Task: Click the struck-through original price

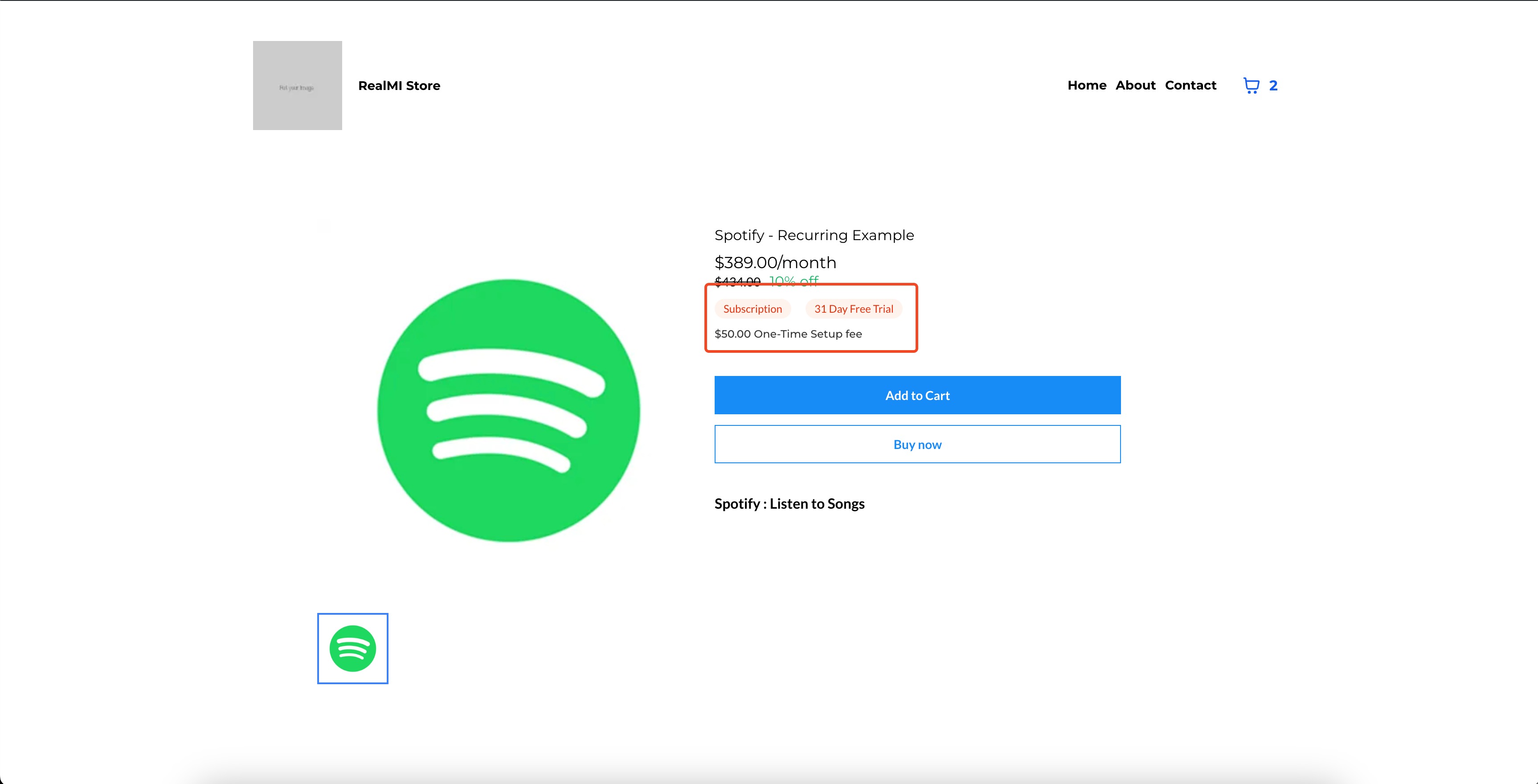Action: point(737,281)
